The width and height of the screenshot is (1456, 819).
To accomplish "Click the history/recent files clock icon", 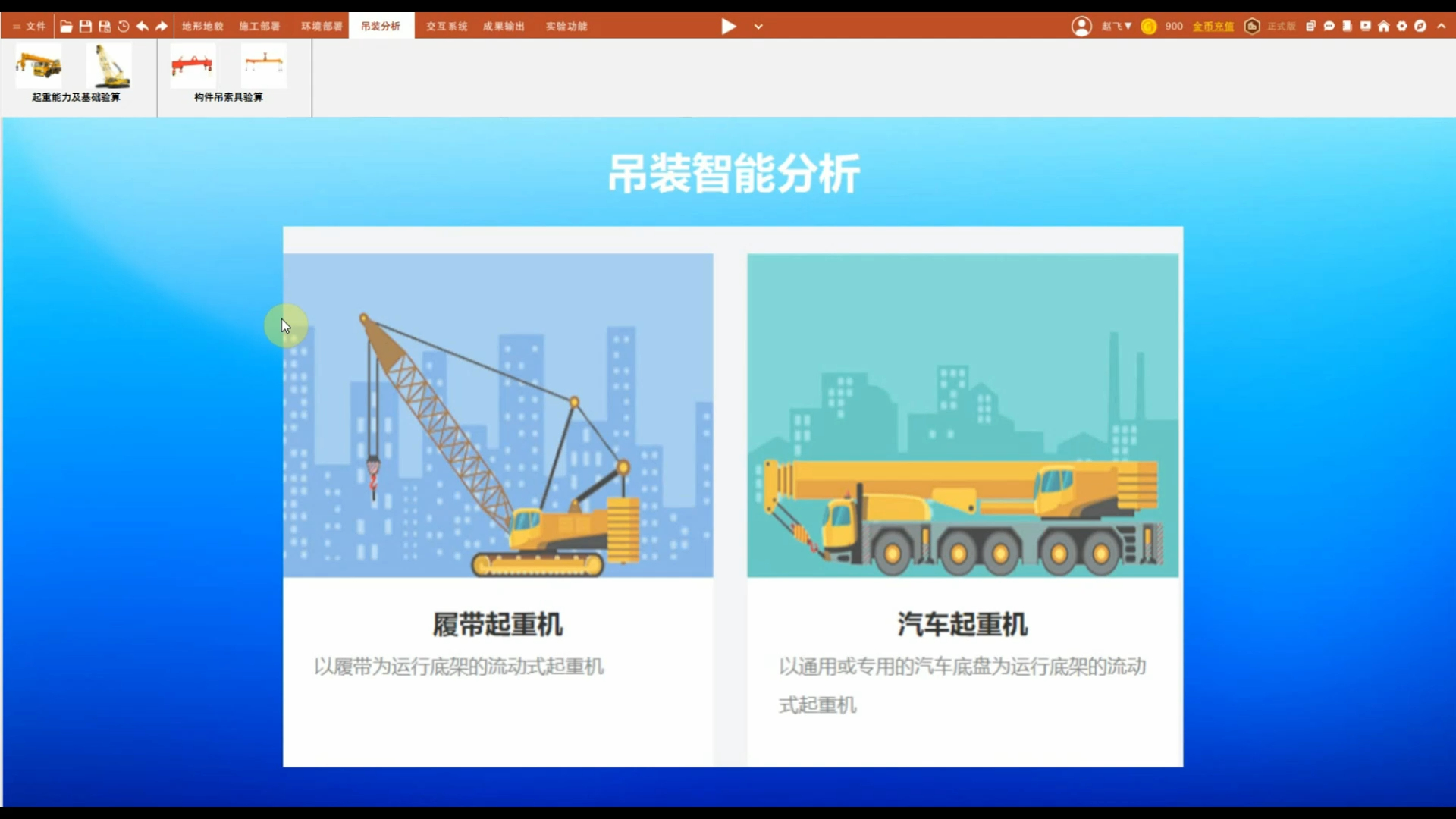I will [x=124, y=25].
